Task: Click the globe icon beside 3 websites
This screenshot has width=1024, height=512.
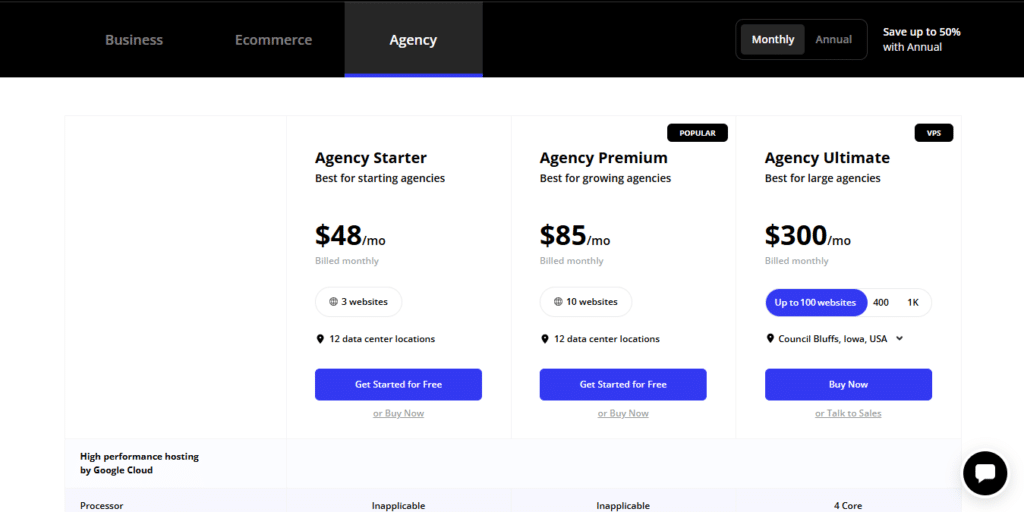Action: (333, 302)
